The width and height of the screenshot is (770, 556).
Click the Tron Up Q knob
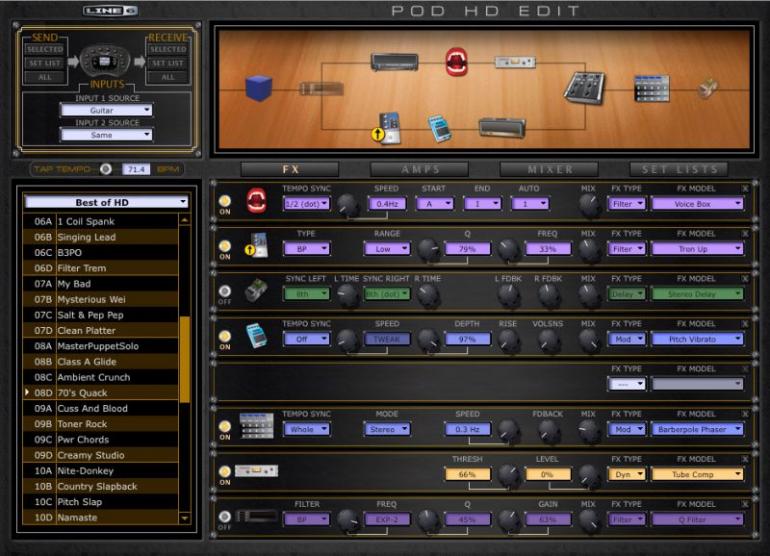click(428, 250)
